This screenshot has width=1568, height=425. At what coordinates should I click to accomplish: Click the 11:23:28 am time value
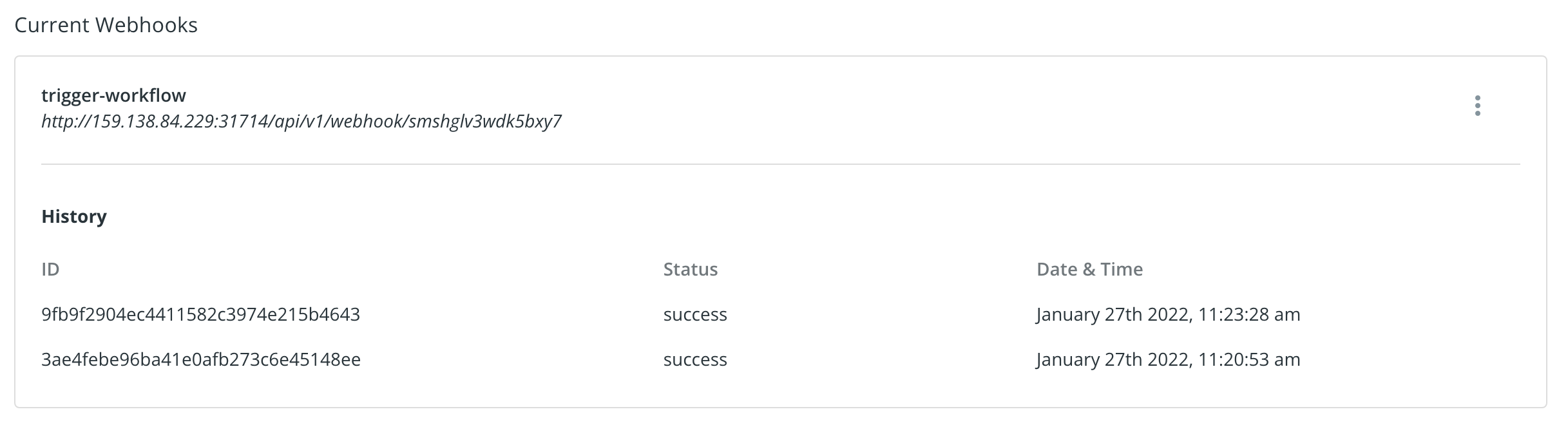tap(1248, 314)
